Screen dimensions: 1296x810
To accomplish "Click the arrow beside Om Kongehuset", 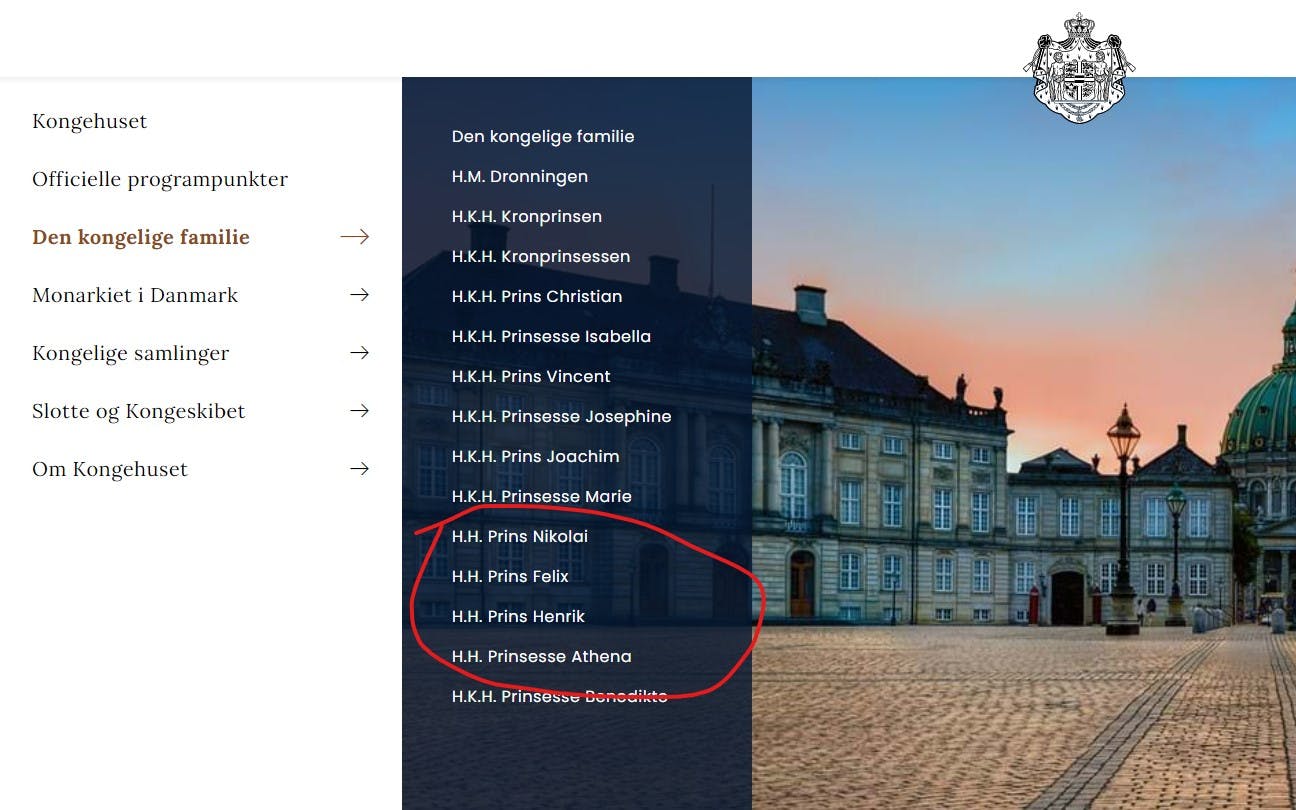I will pos(359,469).
